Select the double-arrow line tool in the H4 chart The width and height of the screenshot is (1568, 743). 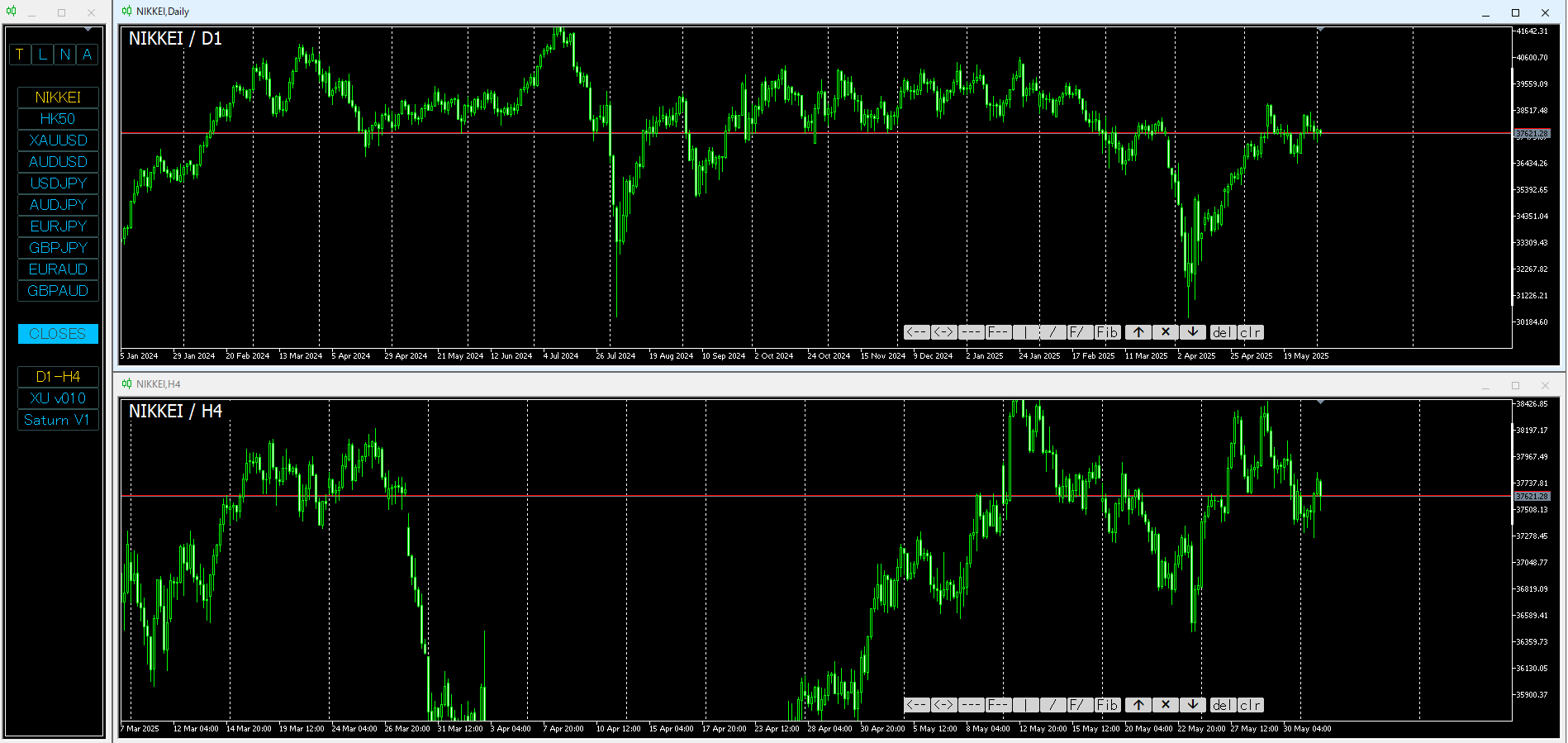point(944,705)
